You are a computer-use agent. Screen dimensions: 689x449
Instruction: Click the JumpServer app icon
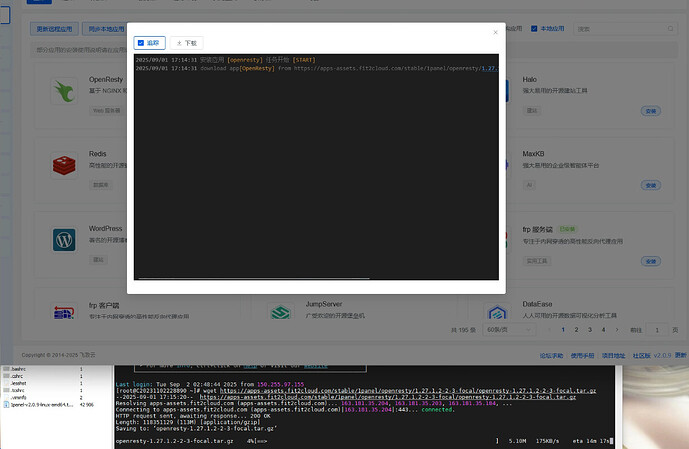click(x=281, y=312)
